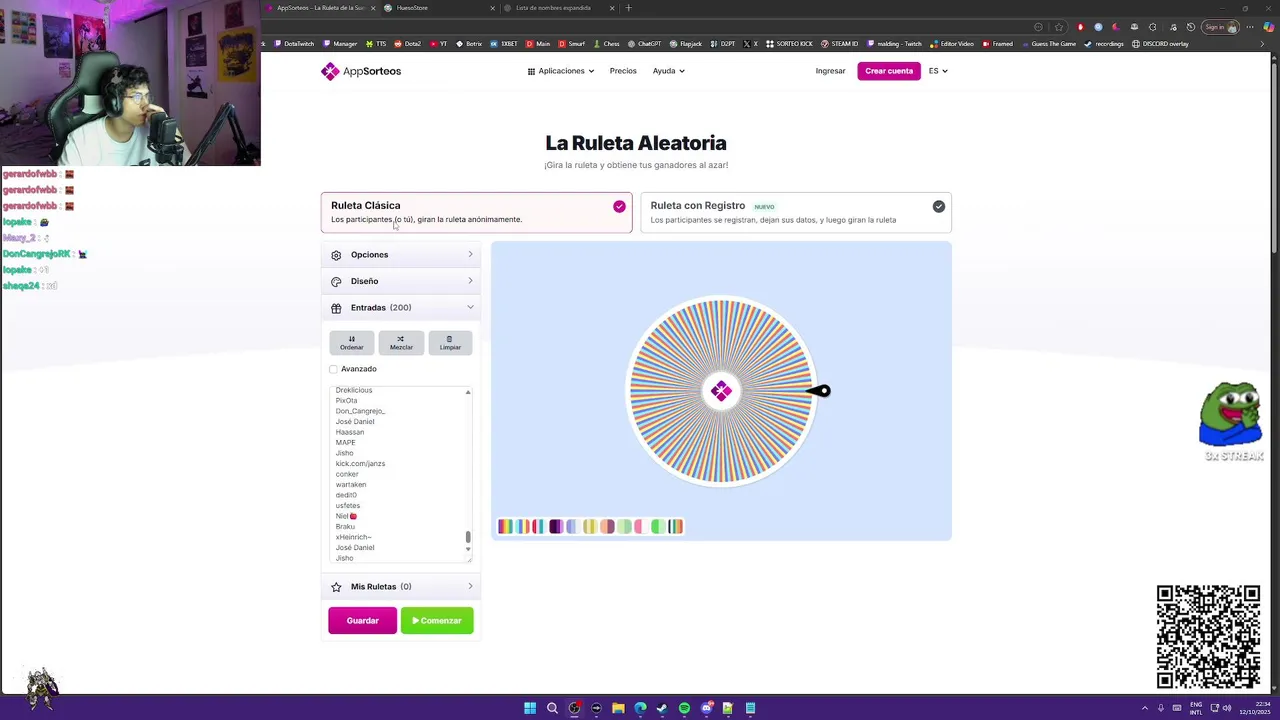Expand the Diseño section

click(401, 281)
